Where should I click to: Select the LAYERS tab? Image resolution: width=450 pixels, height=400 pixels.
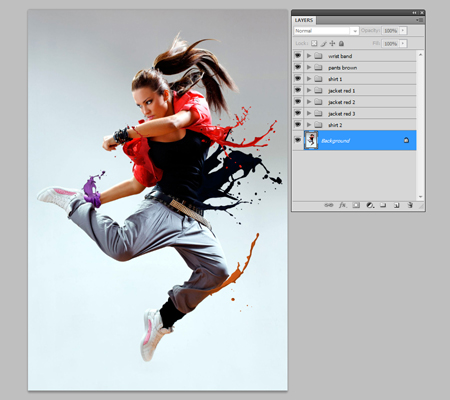click(x=304, y=20)
